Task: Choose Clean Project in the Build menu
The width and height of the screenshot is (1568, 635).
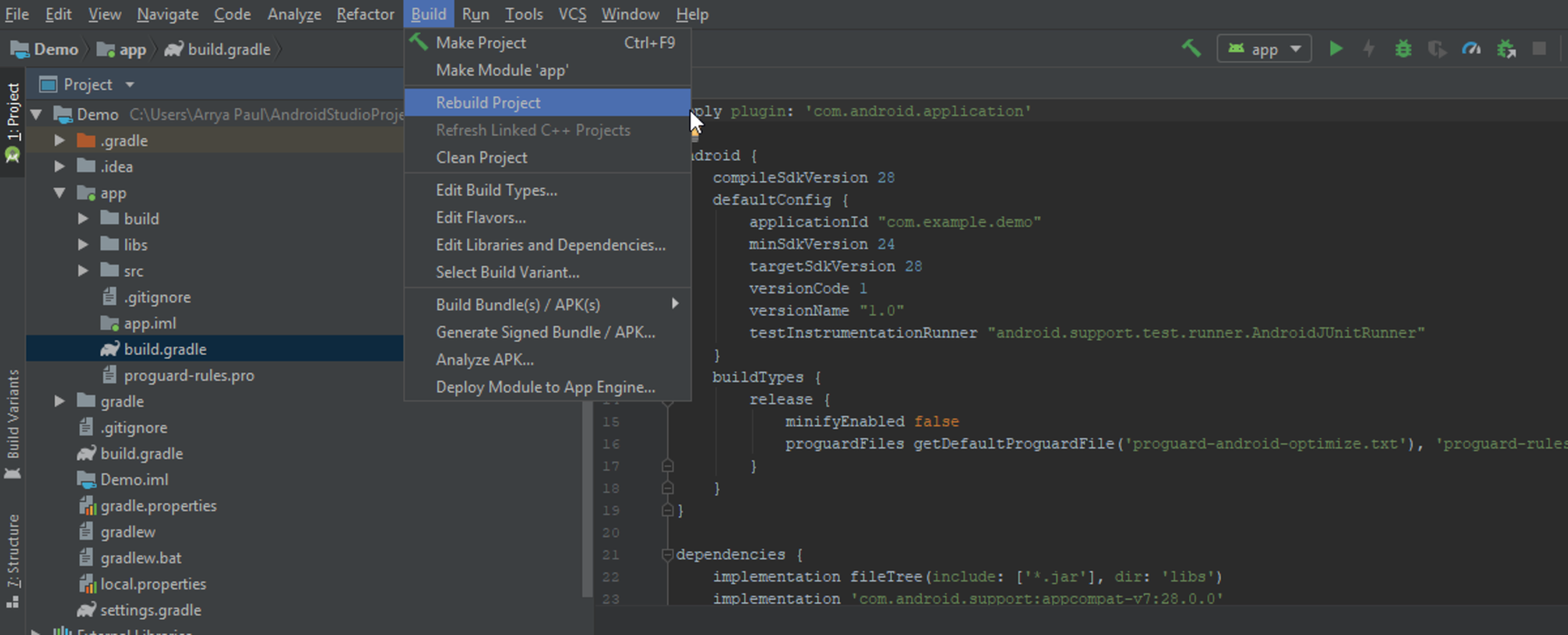Action: (482, 158)
